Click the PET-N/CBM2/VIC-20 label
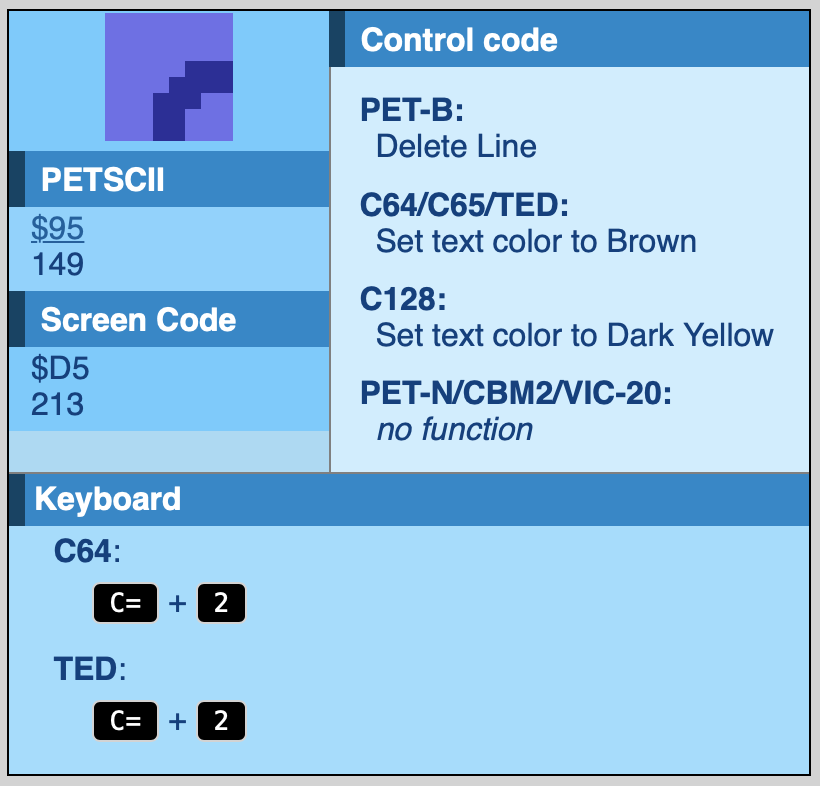820x786 pixels. (x=516, y=394)
